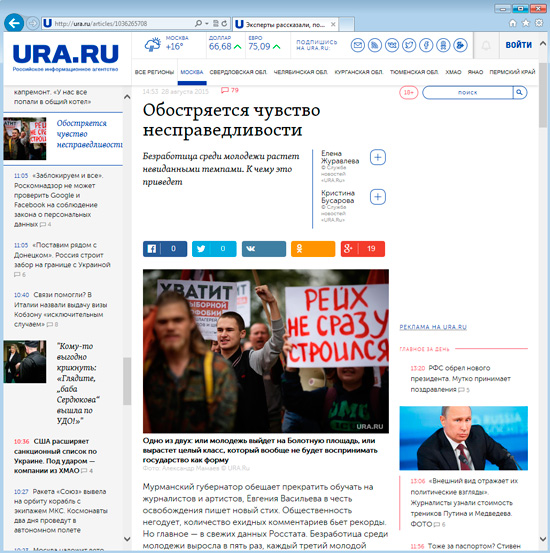The image size is (550, 553).
Task: Open news '«Поставим рядом с Донецком»'
Action: (x=62, y=259)
